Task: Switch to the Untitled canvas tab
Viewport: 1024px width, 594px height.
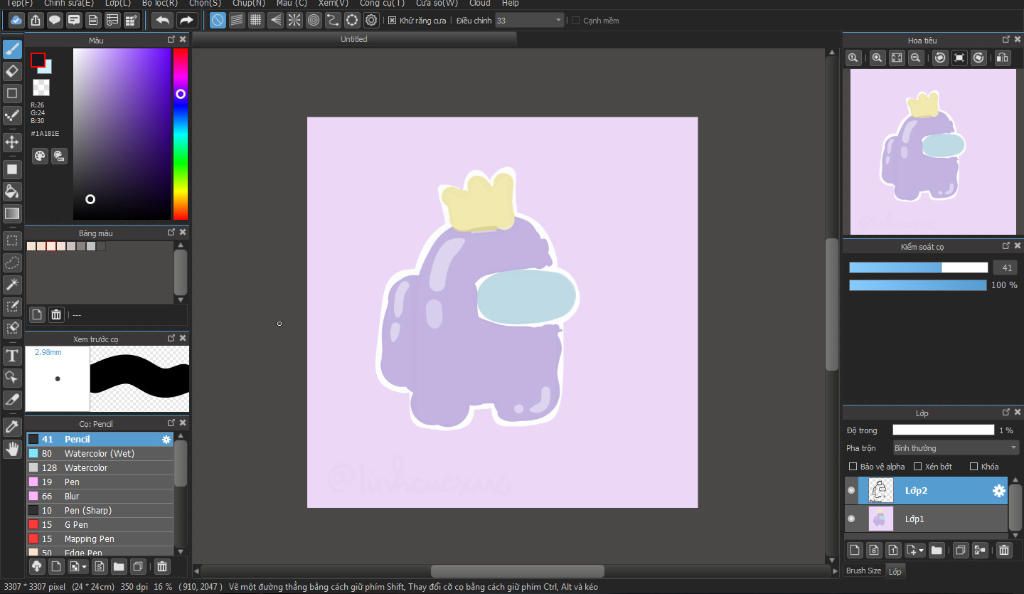Action: coord(354,39)
